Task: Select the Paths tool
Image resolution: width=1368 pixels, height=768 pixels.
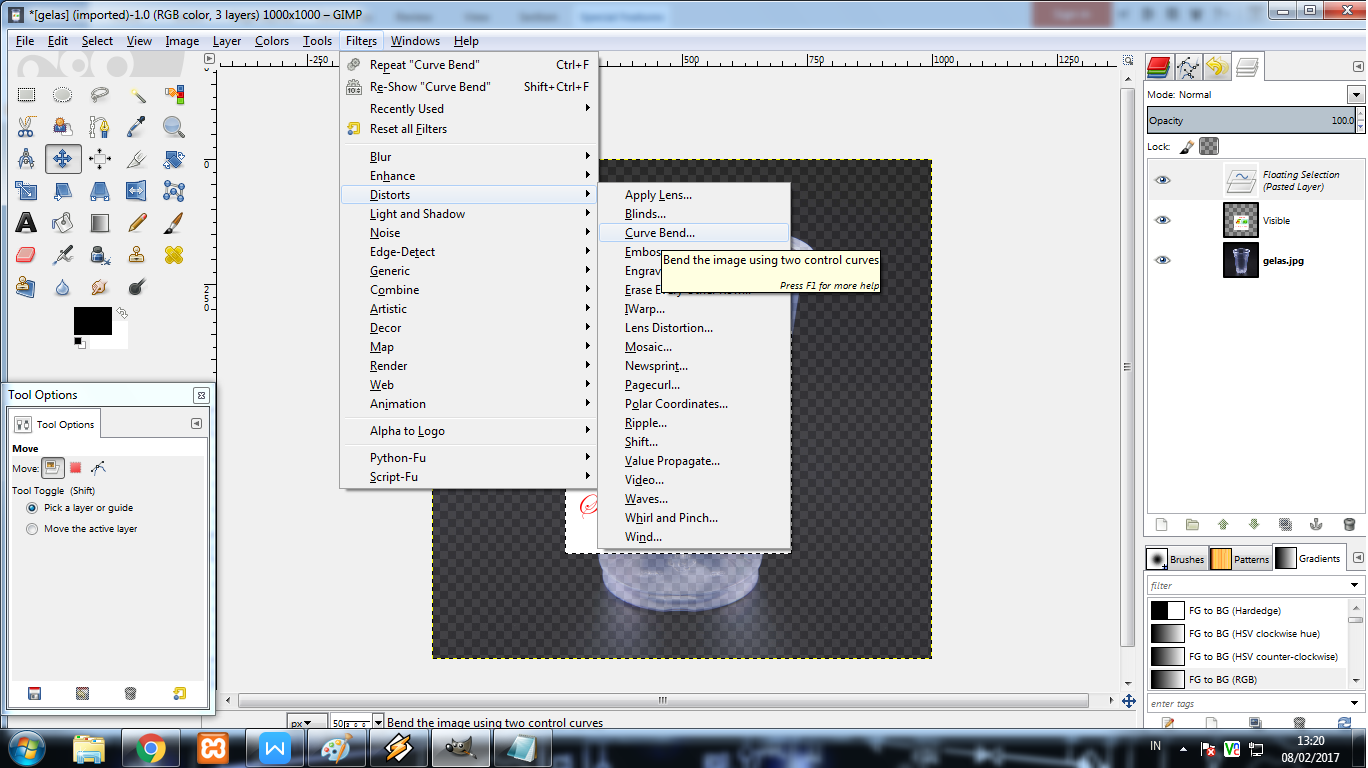Action: (100, 126)
